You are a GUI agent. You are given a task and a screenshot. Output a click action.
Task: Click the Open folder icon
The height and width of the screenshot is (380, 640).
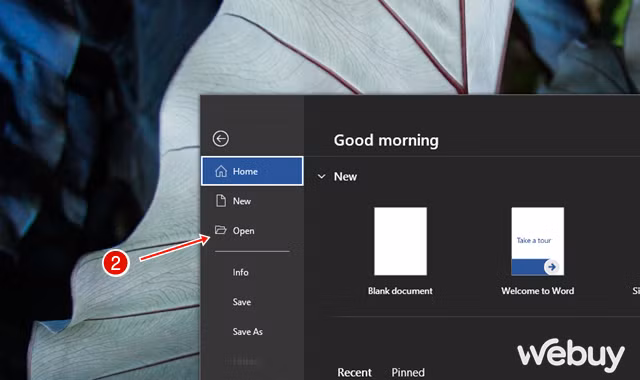tap(221, 230)
